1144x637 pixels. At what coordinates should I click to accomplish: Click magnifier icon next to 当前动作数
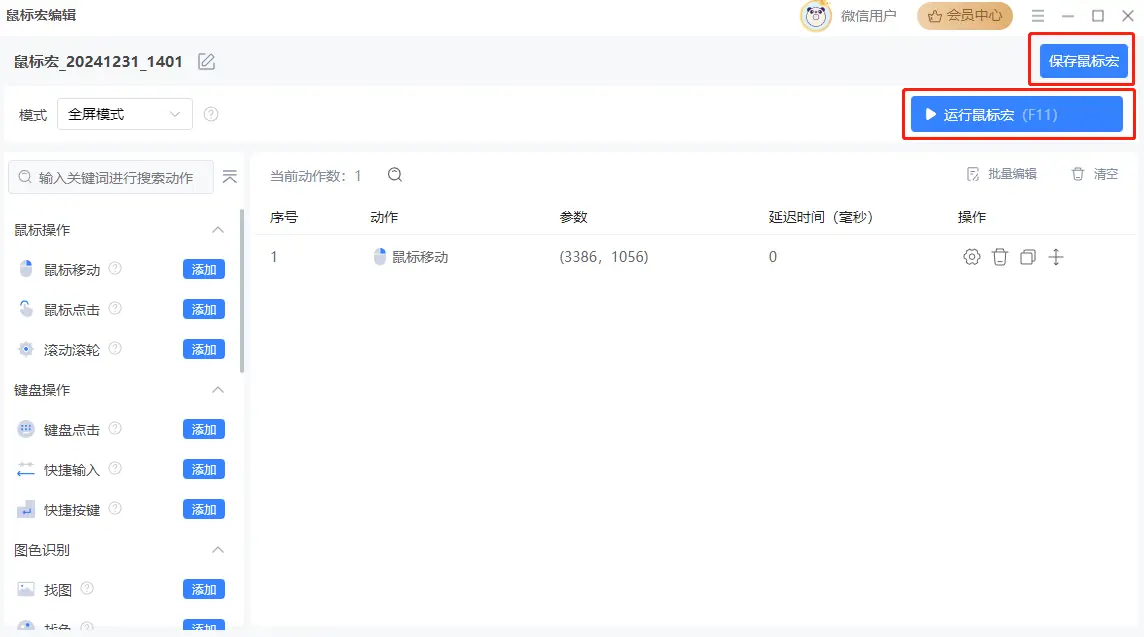point(394,174)
